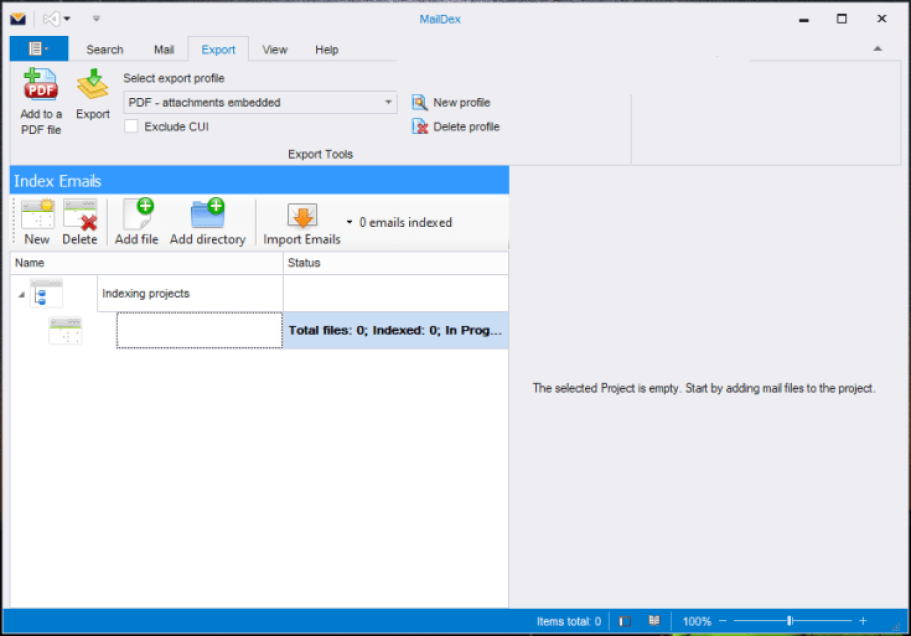The height and width of the screenshot is (636, 911).
Task: Click the New profile label
Action: [461, 103]
